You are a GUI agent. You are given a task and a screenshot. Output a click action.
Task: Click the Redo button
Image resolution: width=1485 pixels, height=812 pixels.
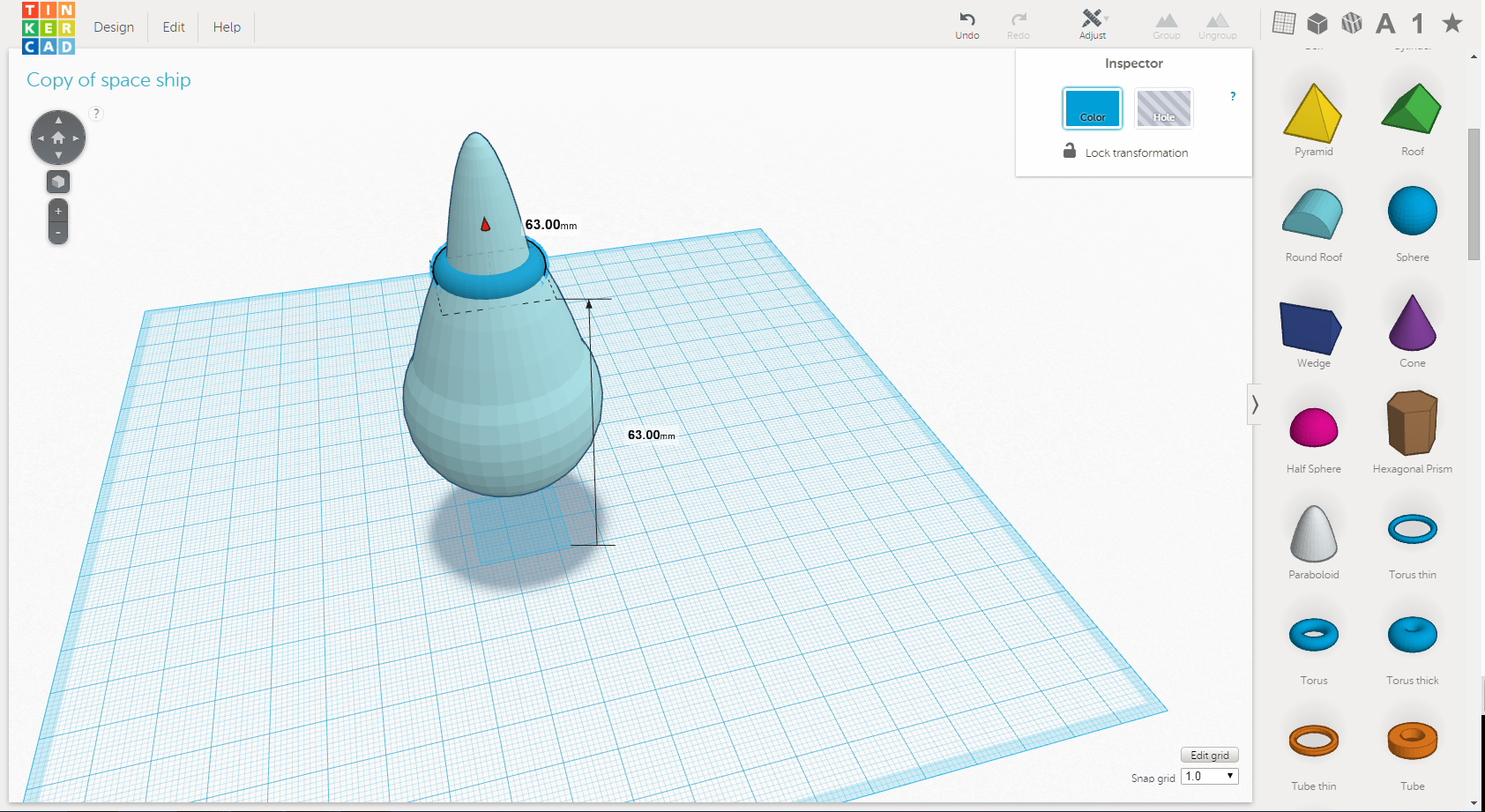click(x=1019, y=25)
